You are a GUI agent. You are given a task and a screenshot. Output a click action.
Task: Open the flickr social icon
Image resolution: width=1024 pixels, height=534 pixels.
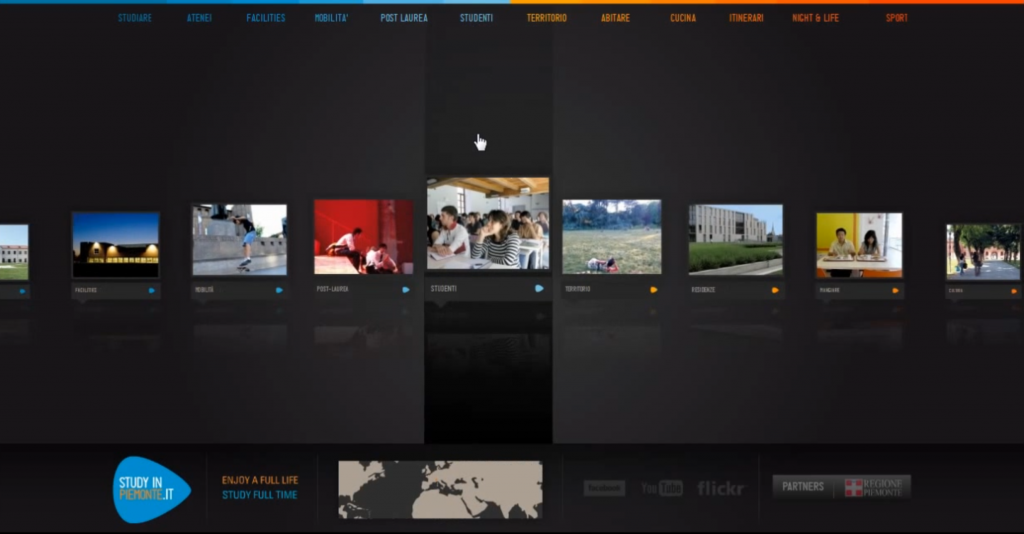tap(720, 488)
